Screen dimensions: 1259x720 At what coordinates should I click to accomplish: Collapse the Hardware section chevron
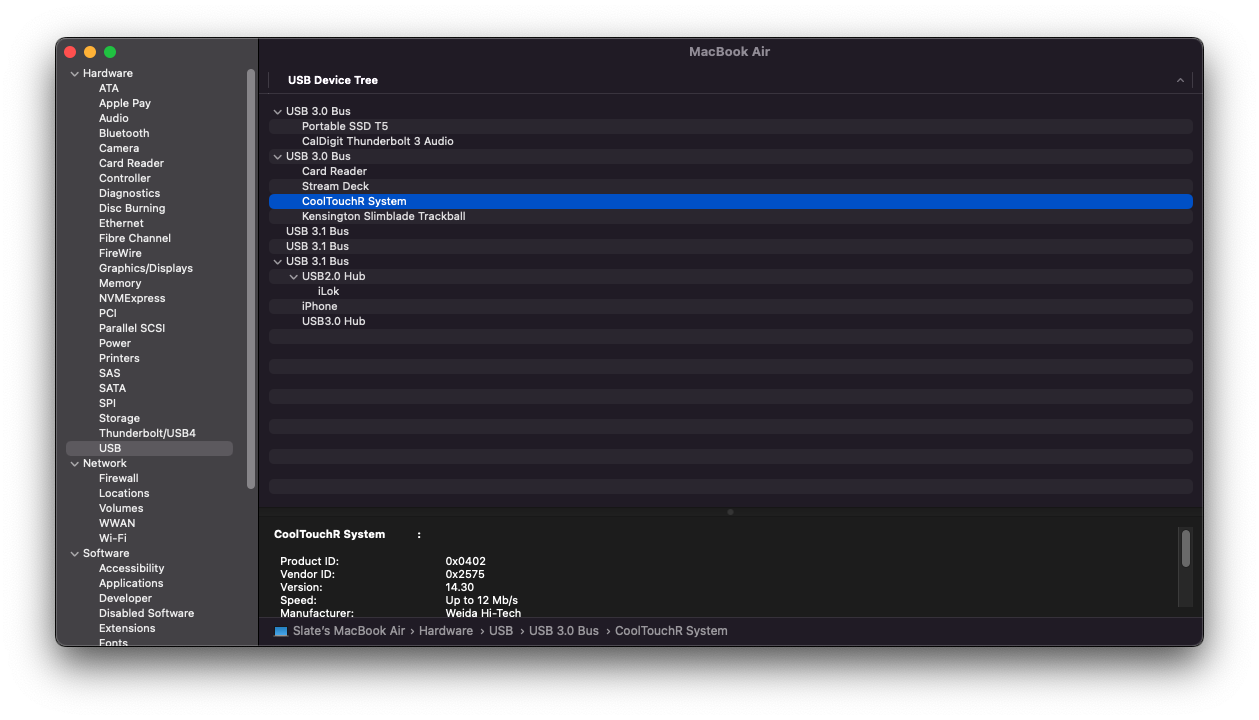(x=74, y=74)
